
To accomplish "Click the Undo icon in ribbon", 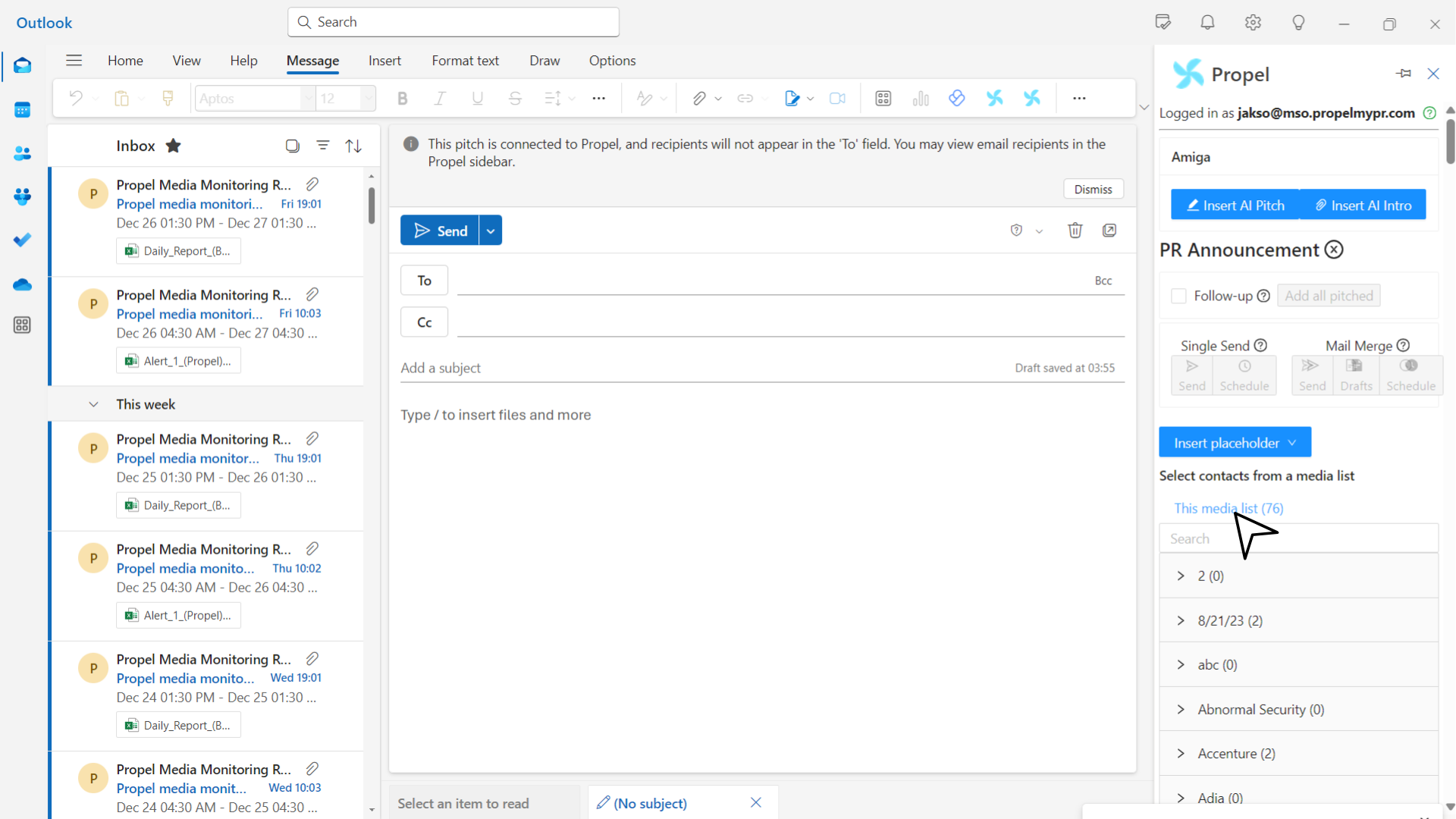I will point(75,99).
